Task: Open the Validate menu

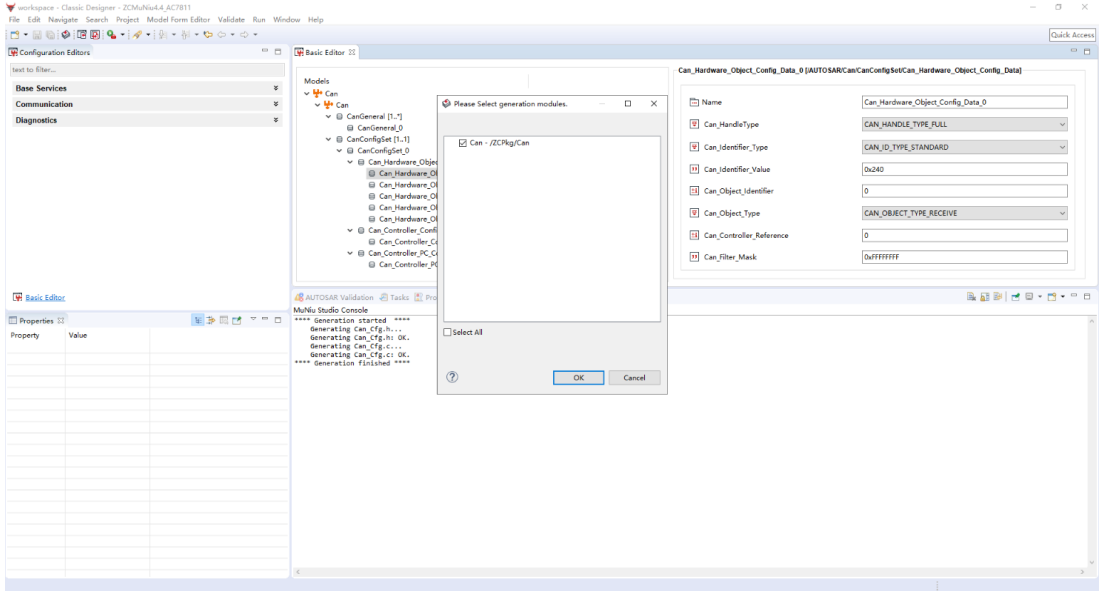Action: [x=231, y=20]
